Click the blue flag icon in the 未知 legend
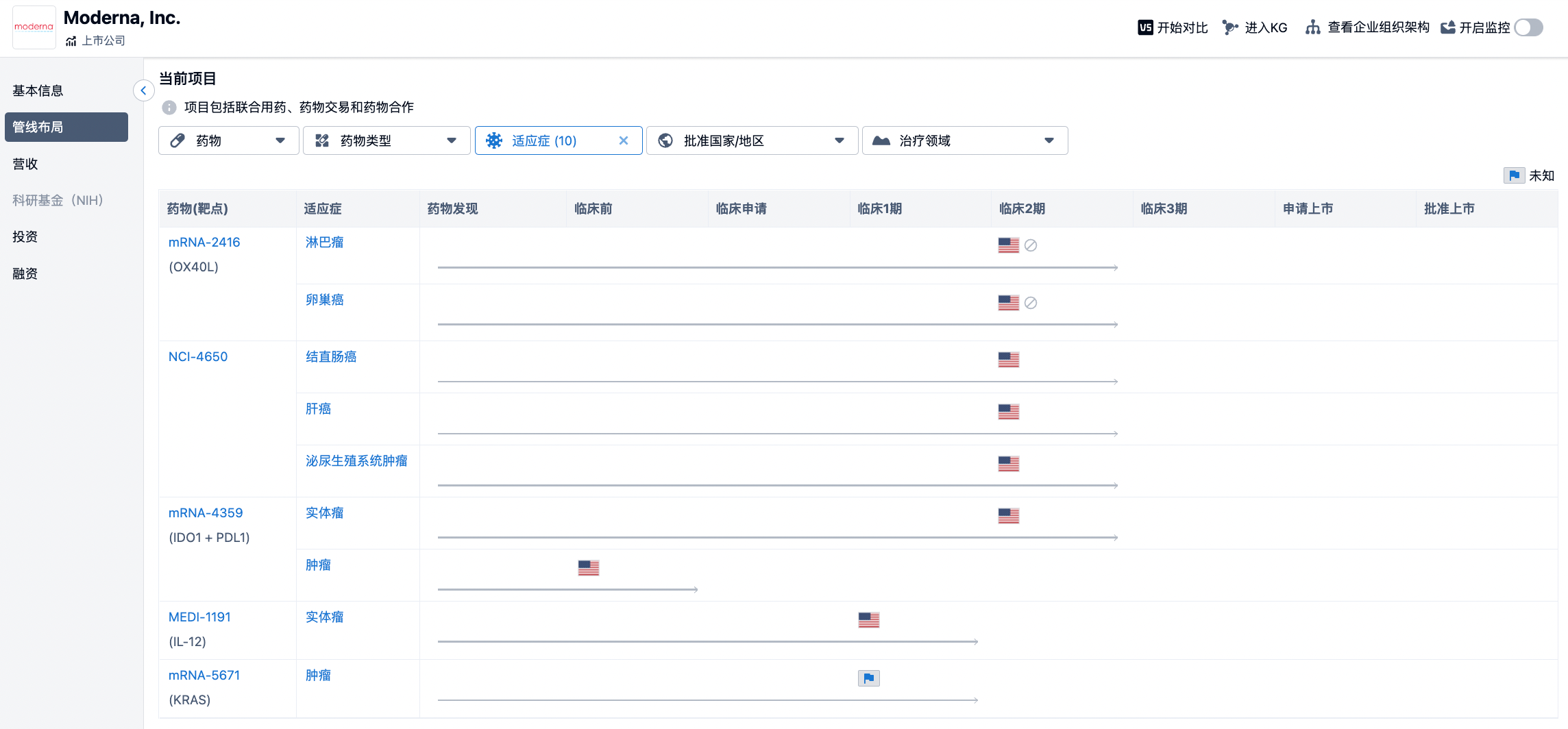The width and height of the screenshot is (1568, 729). [x=1514, y=175]
